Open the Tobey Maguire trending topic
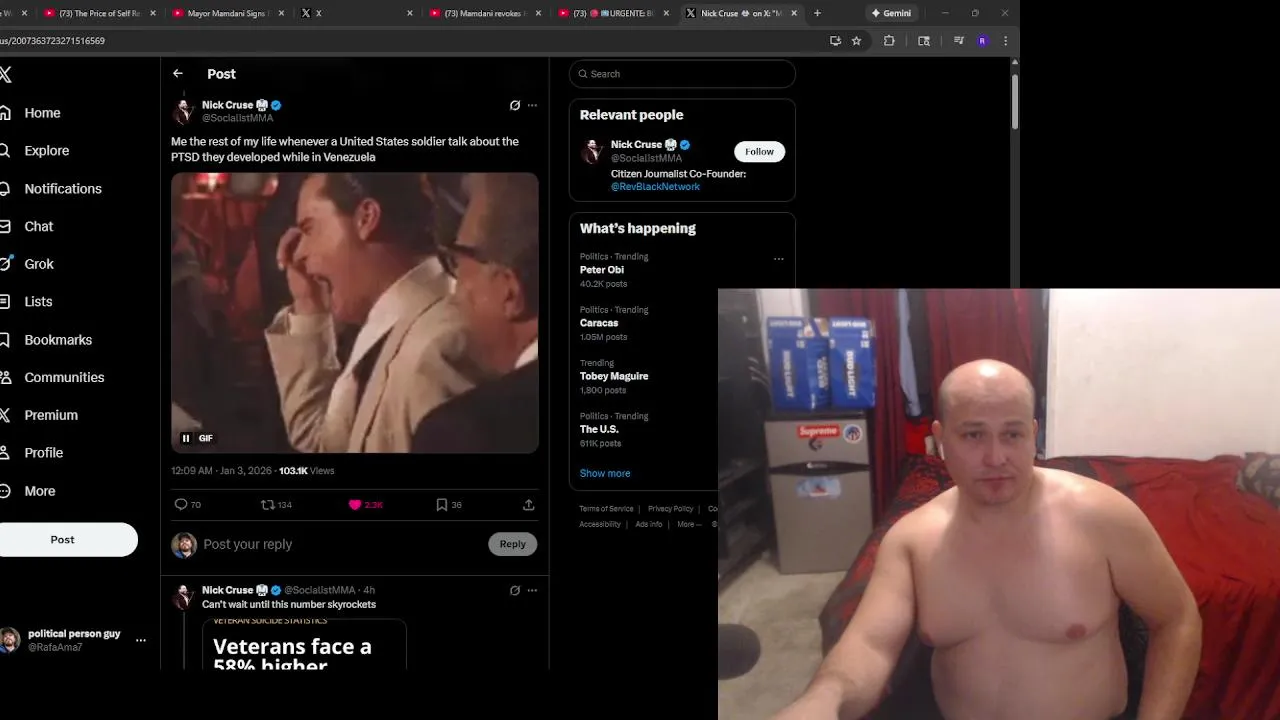The height and width of the screenshot is (720, 1280). (x=614, y=376)
